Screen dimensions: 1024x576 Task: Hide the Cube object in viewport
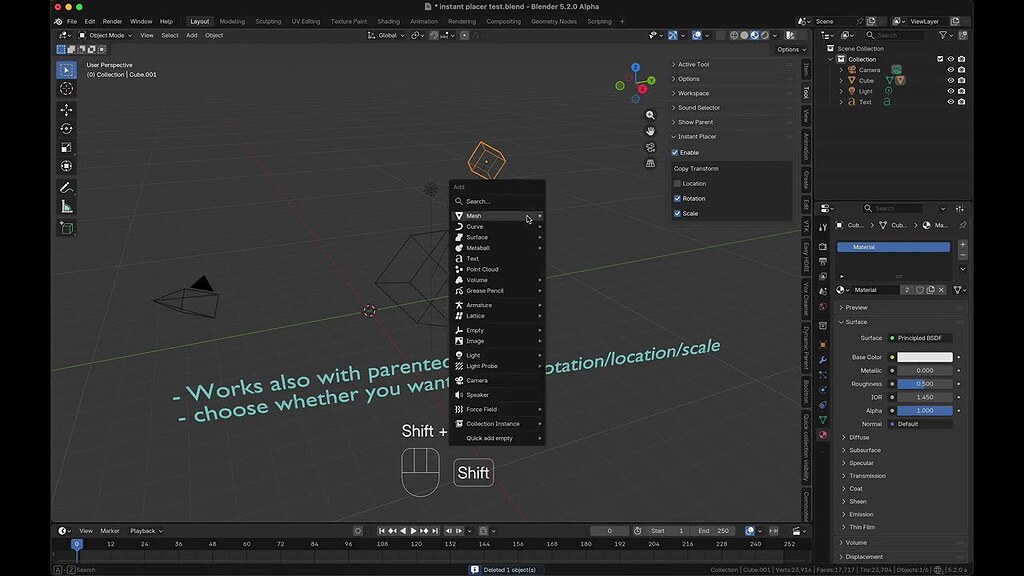(x=951, y=80)
